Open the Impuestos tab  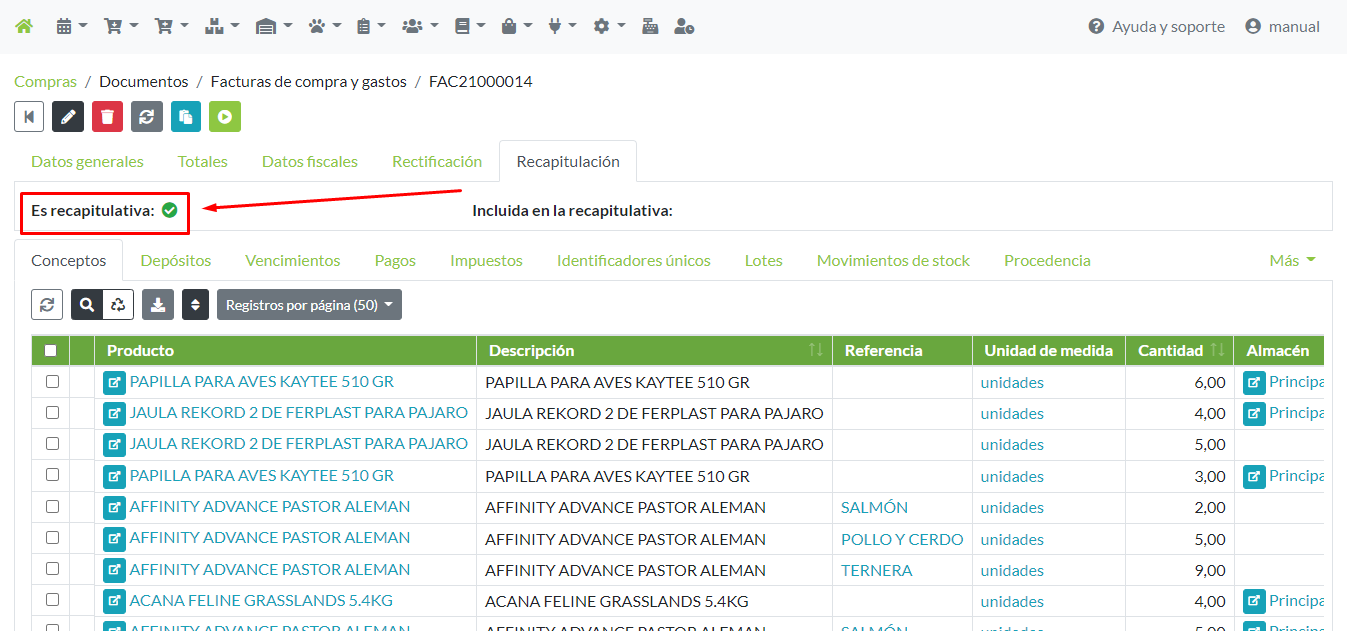pyautogui.click(x=486, y=260)
